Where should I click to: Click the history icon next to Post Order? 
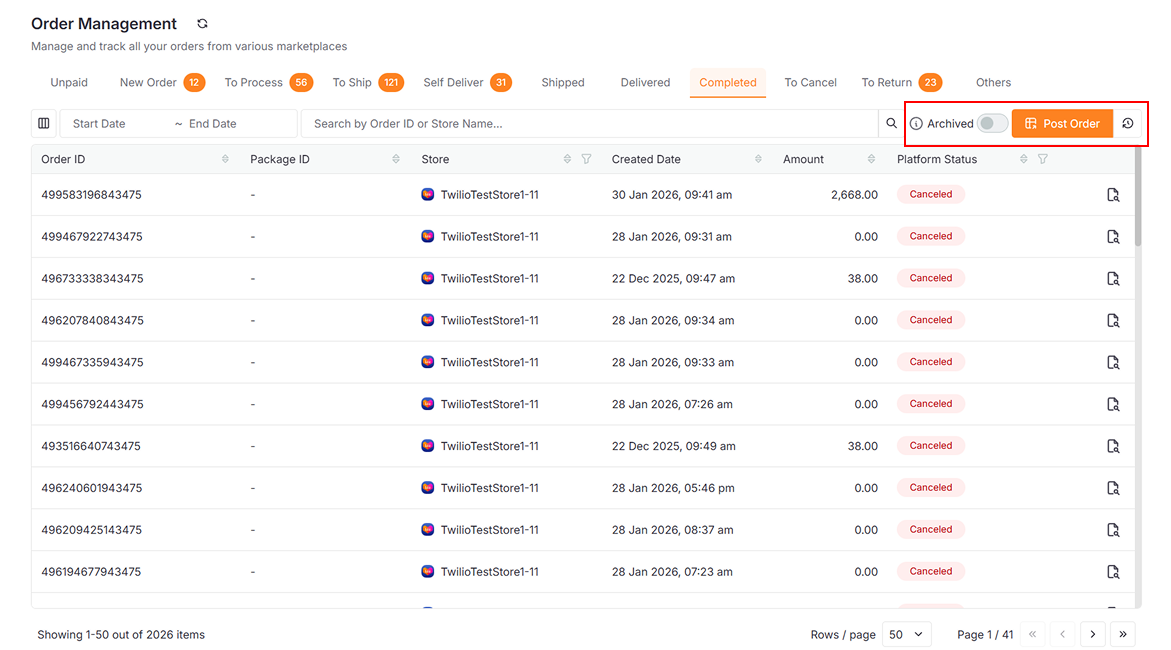[1128, 124]
